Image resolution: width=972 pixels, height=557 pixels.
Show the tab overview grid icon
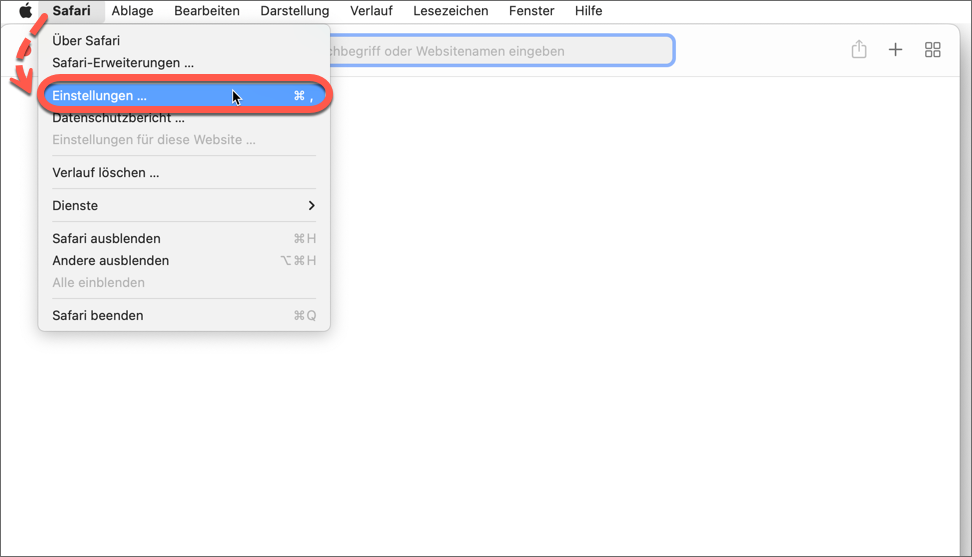pos(932,50)
